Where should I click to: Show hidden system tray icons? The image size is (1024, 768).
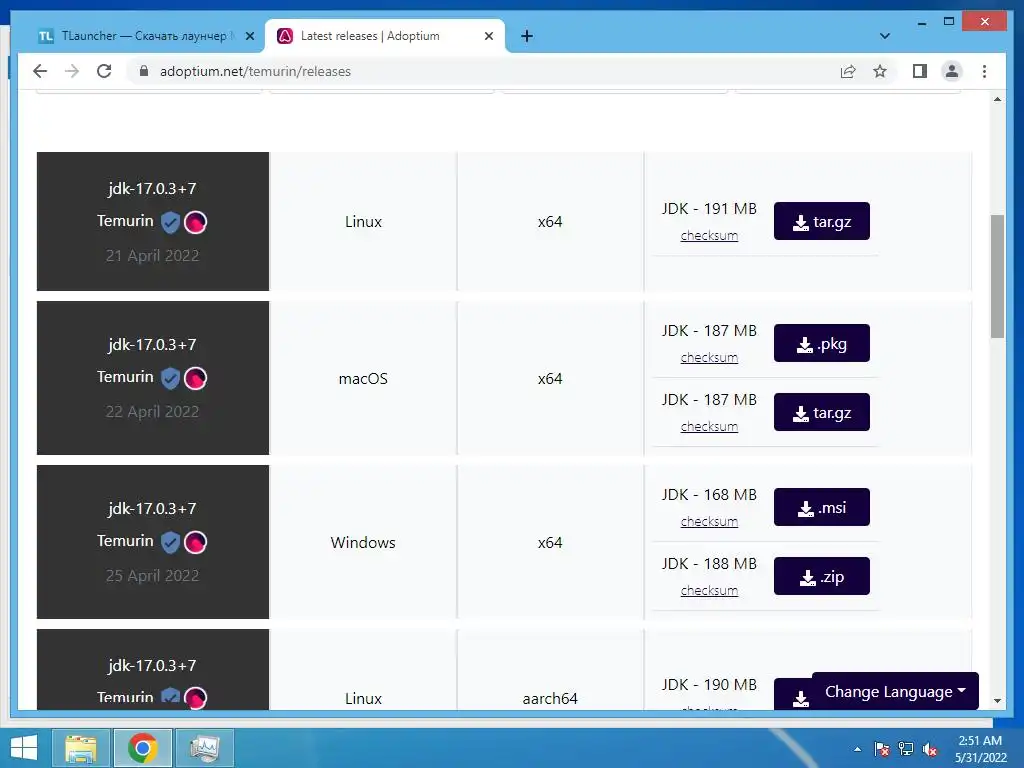tap(857, 749)
